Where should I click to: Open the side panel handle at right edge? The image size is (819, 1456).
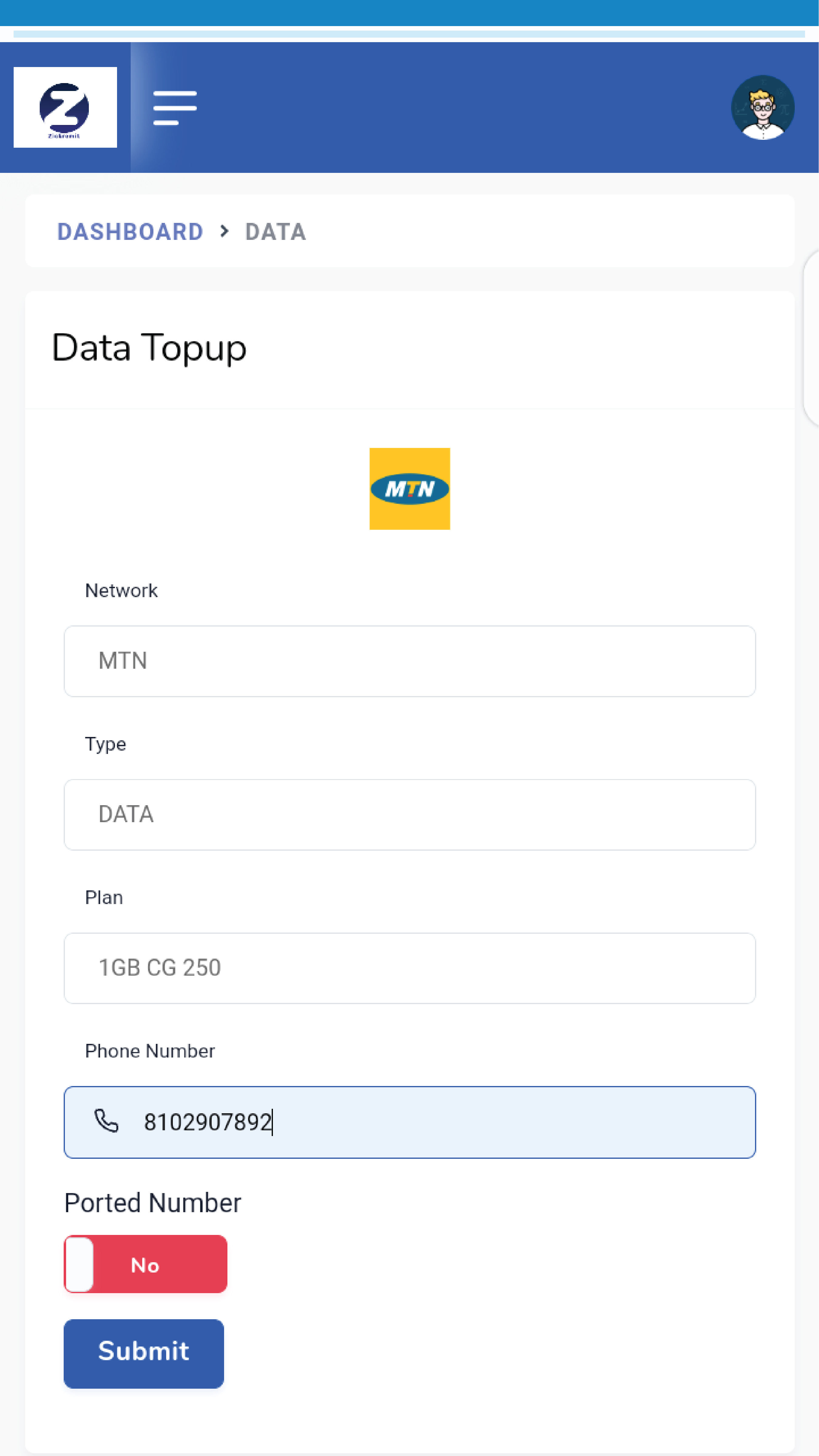(x=811, y=338)
